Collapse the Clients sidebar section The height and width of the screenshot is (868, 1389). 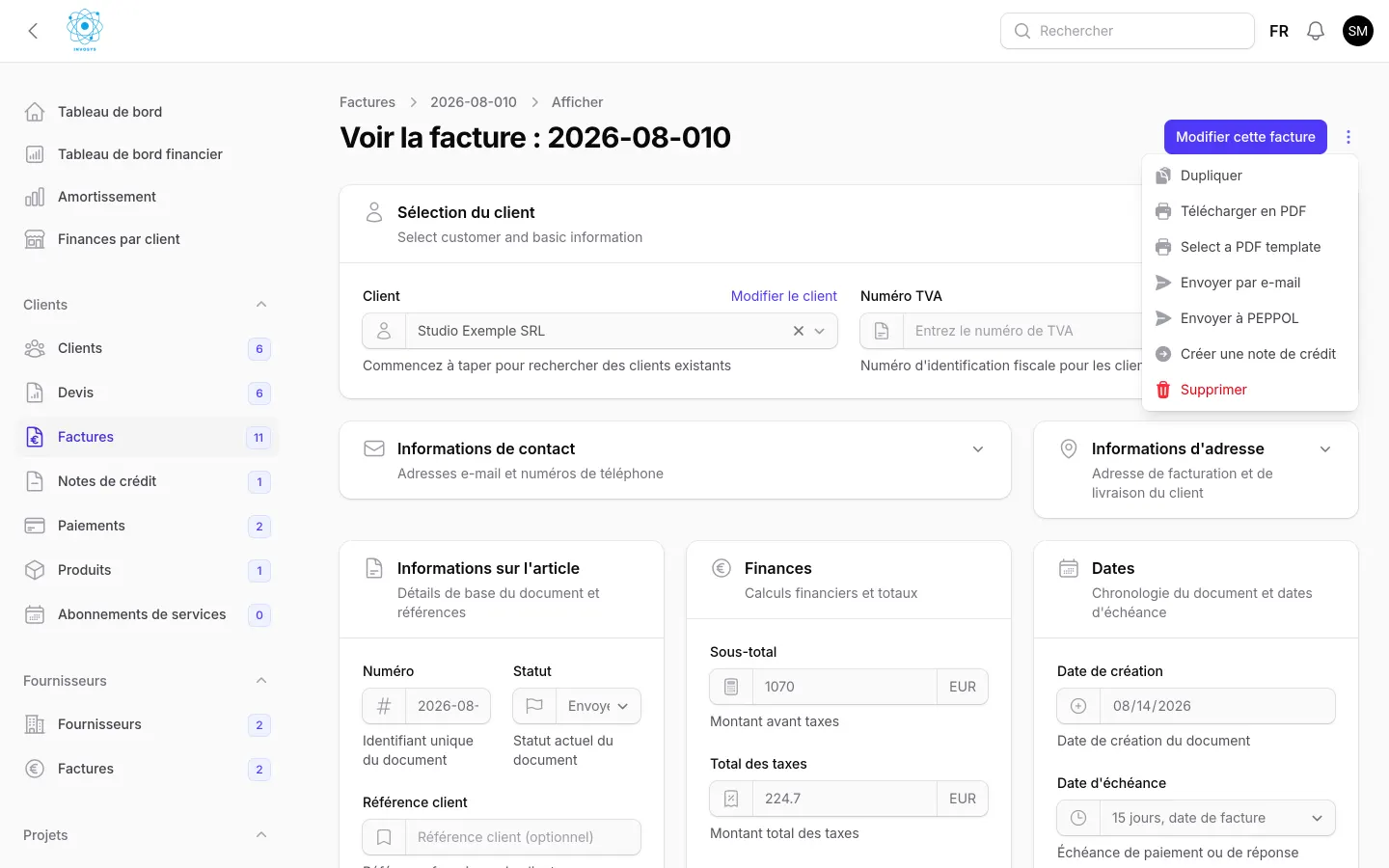tap(261, 305)
